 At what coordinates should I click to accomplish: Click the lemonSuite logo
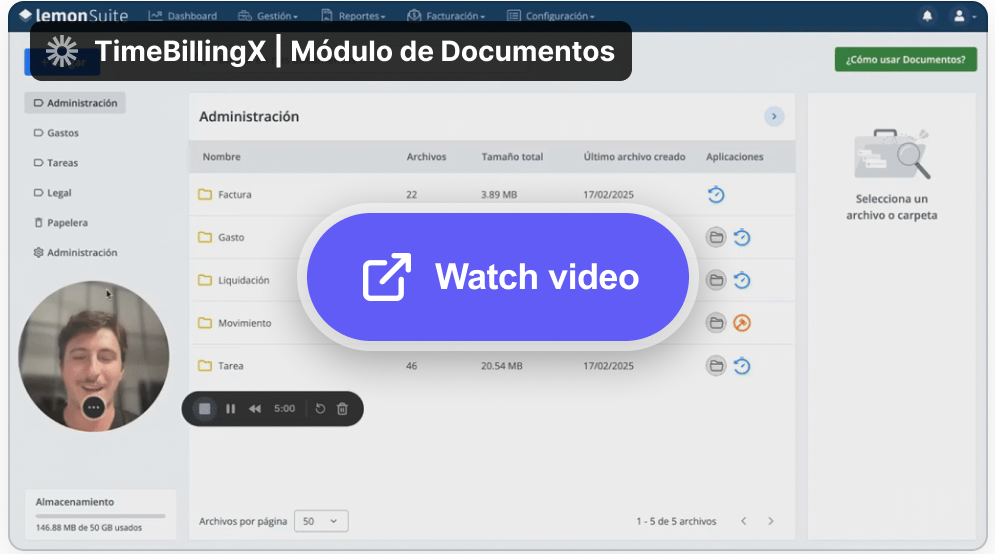tap(74, 15)
